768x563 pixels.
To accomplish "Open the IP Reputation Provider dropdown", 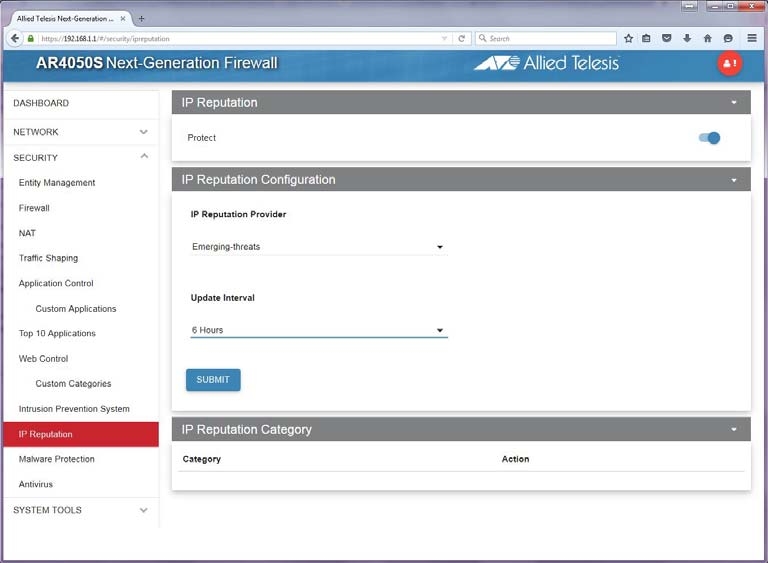I will [x=318, y=247].
